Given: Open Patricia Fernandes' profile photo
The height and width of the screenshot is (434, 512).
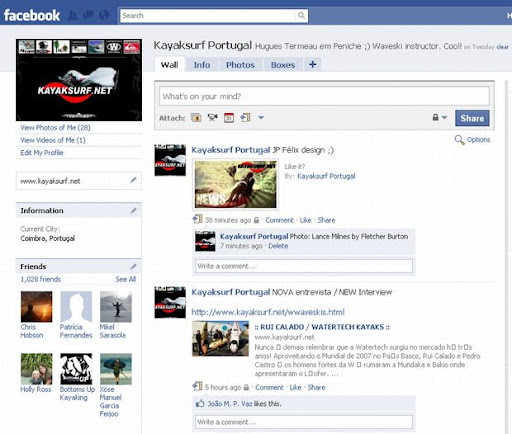Looking at the screenshot, I should pyautogui.click(x=76, y=307).
